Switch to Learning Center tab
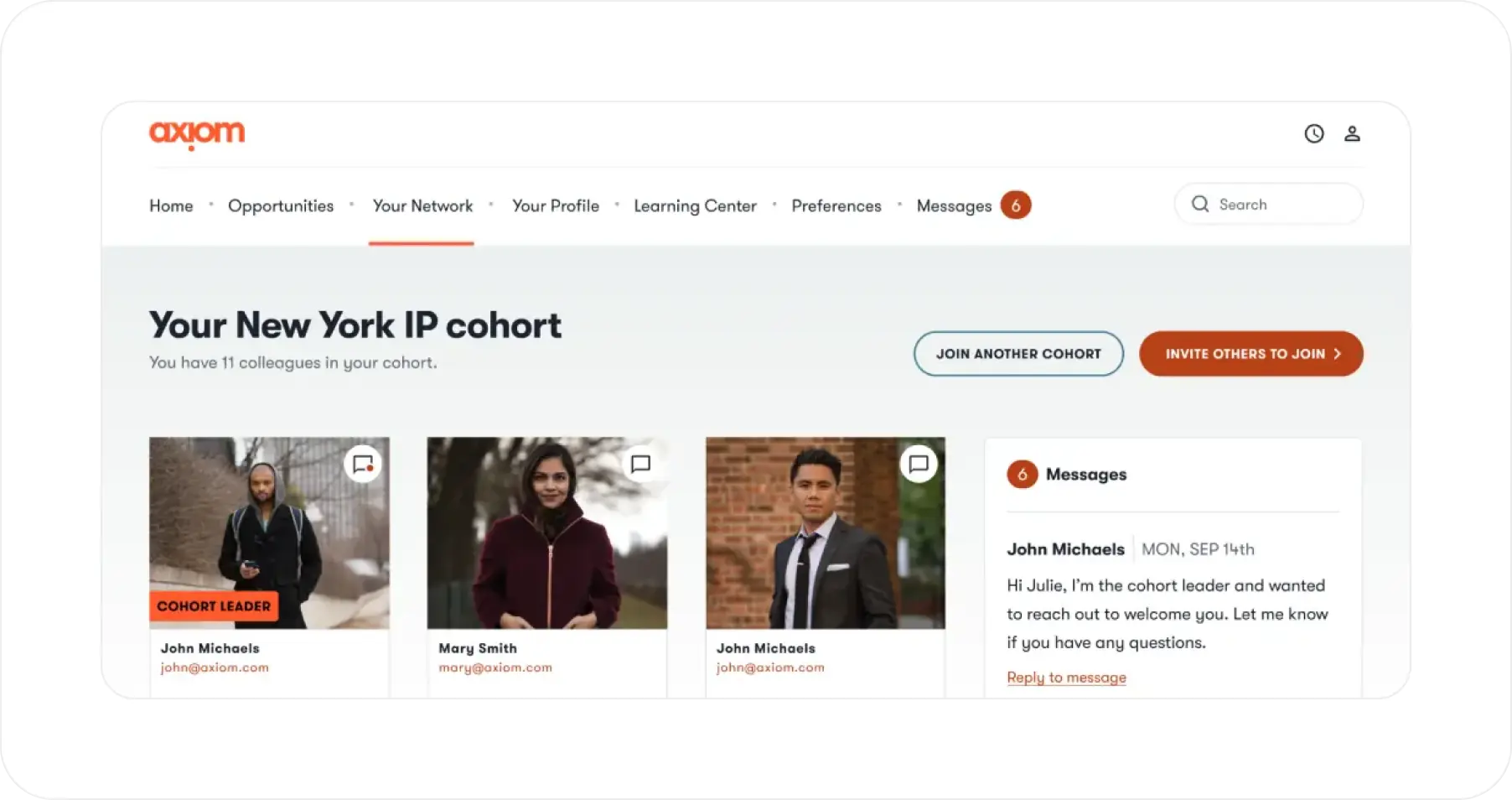Viewport: 1512px width, 800px height. (x=695, y=205)
